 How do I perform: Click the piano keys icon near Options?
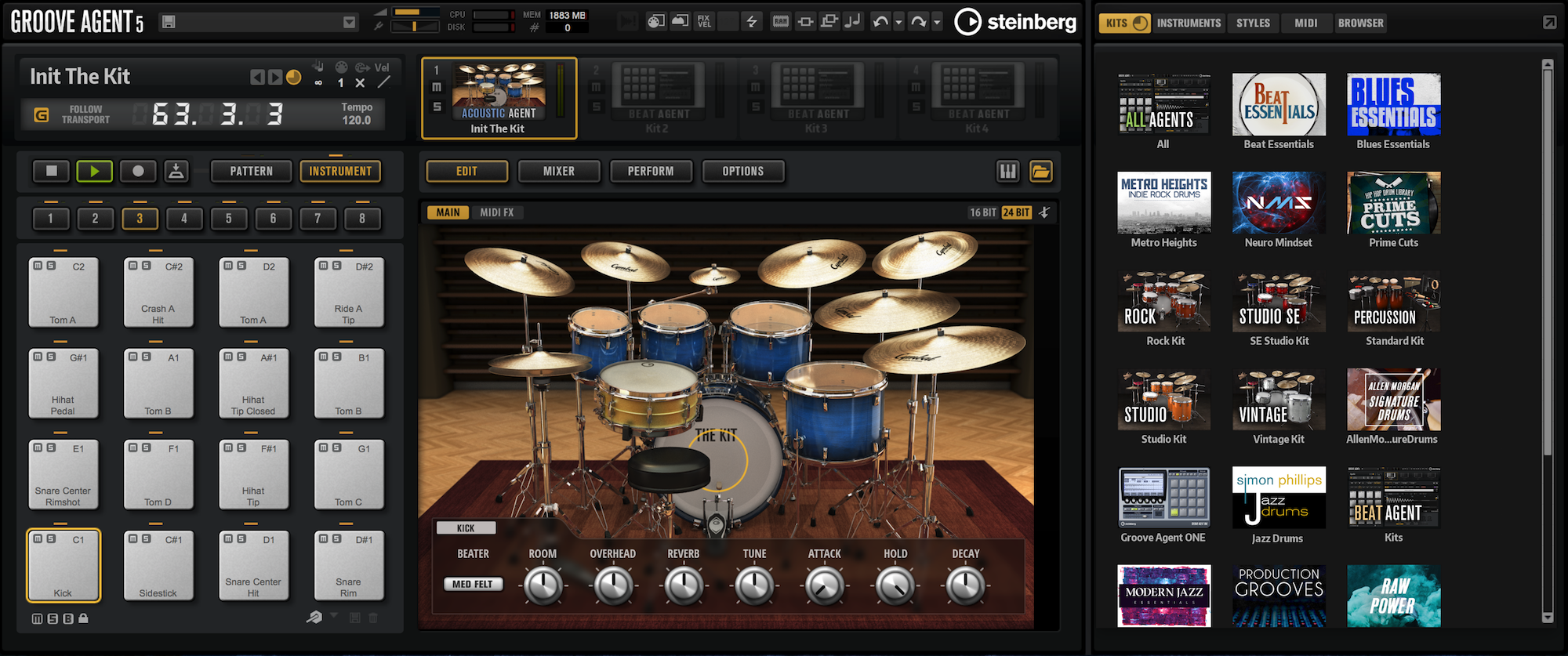point(1007,171)
